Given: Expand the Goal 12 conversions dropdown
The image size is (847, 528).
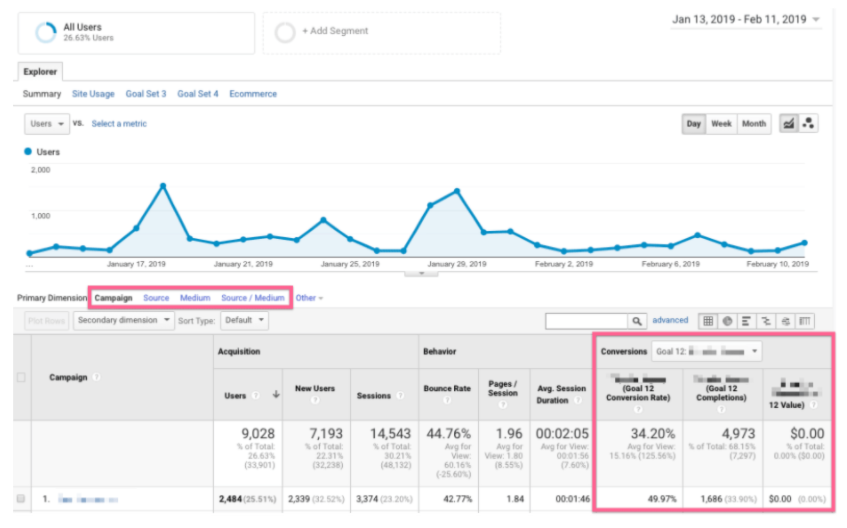Looking at the screenshot, I should click(x=705, y=351).
